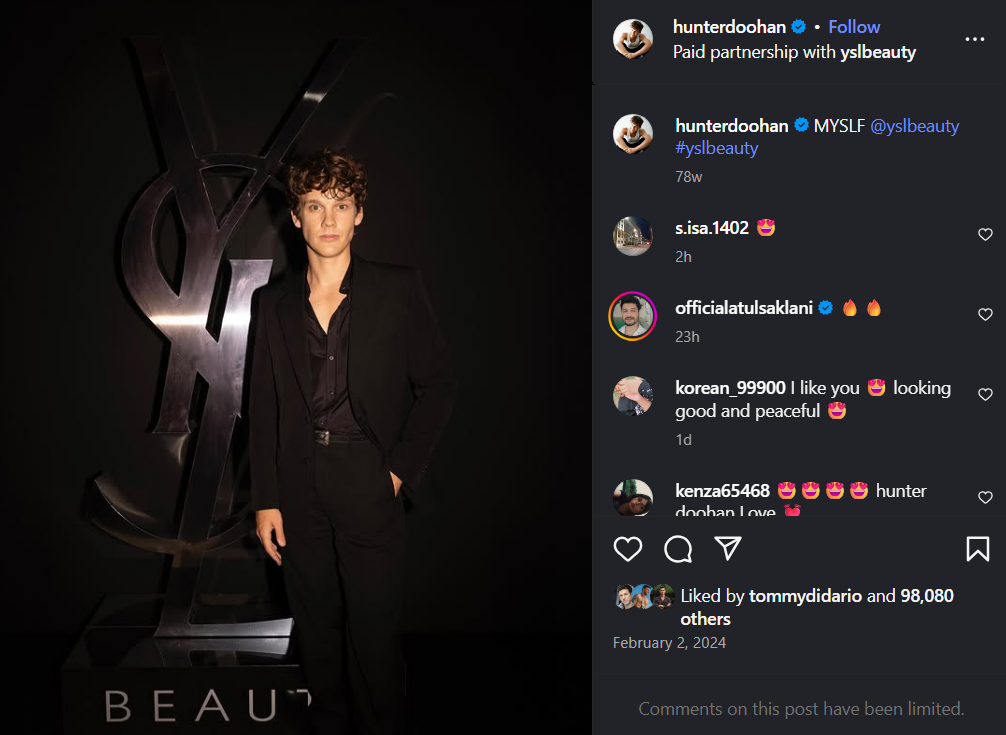1006x735 pixels.
Task: Like officialatulsaklani's comment
Action: (985, 315)
